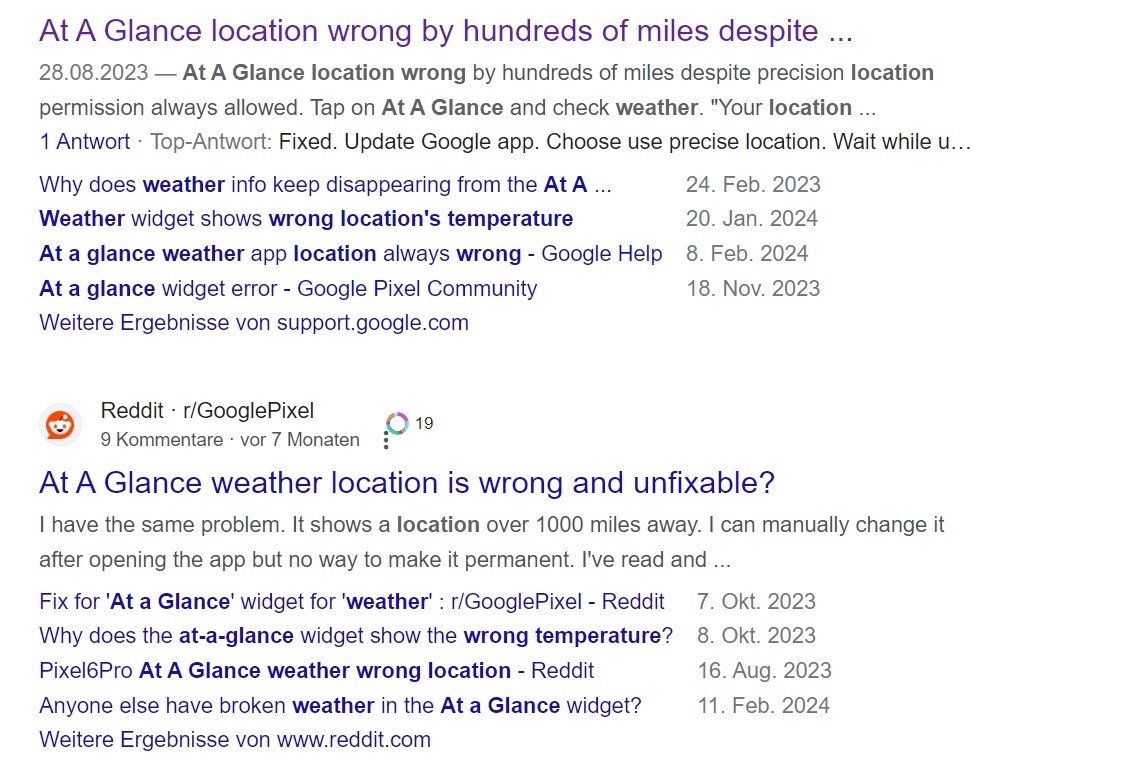Click "Weitere Ergebnisse von www.reddit.com"
Image resolution: width=1141 pixels, height=765 pixels.
235,740
